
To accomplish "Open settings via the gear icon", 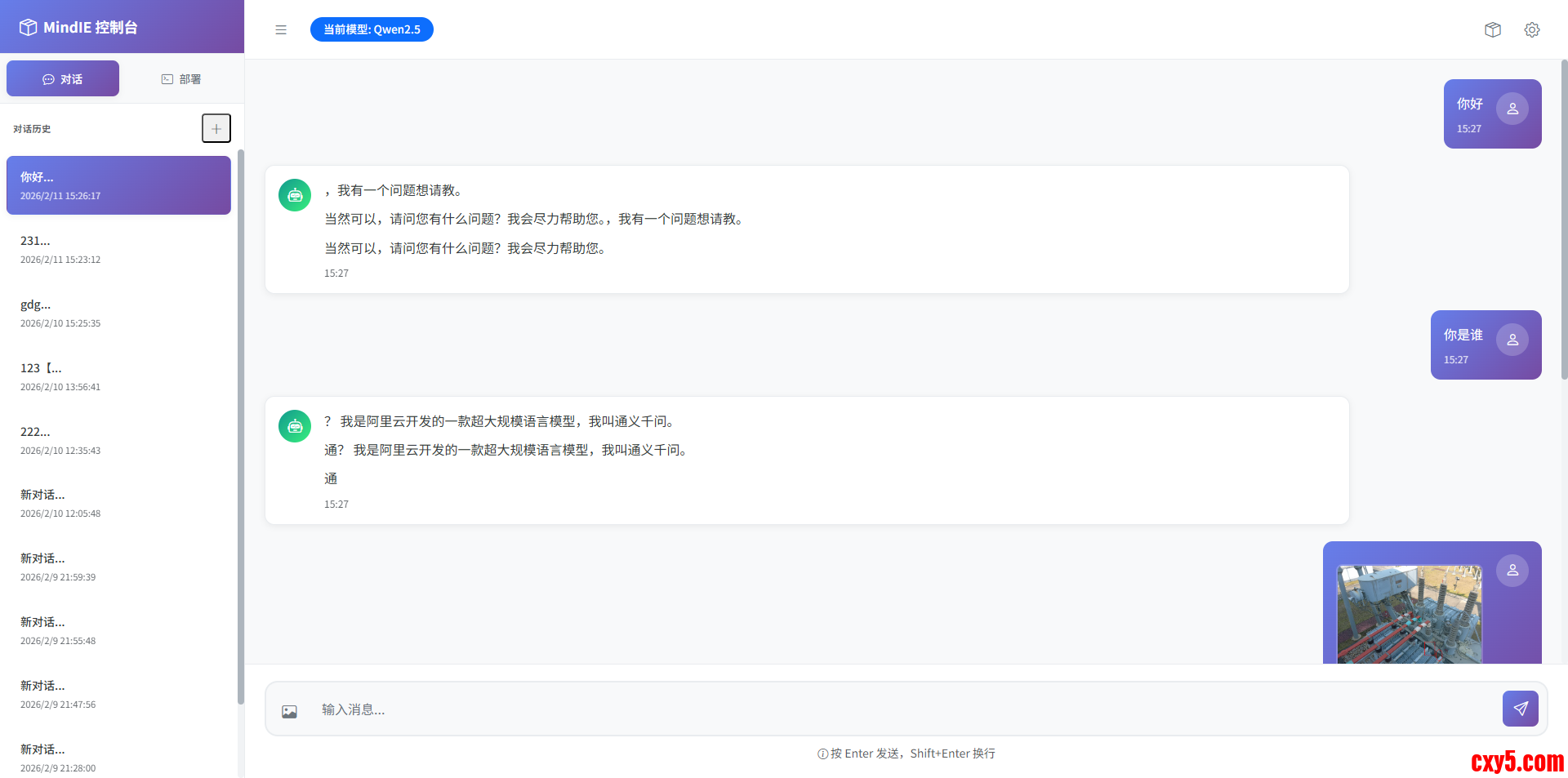I will [x=1532, y=30].
